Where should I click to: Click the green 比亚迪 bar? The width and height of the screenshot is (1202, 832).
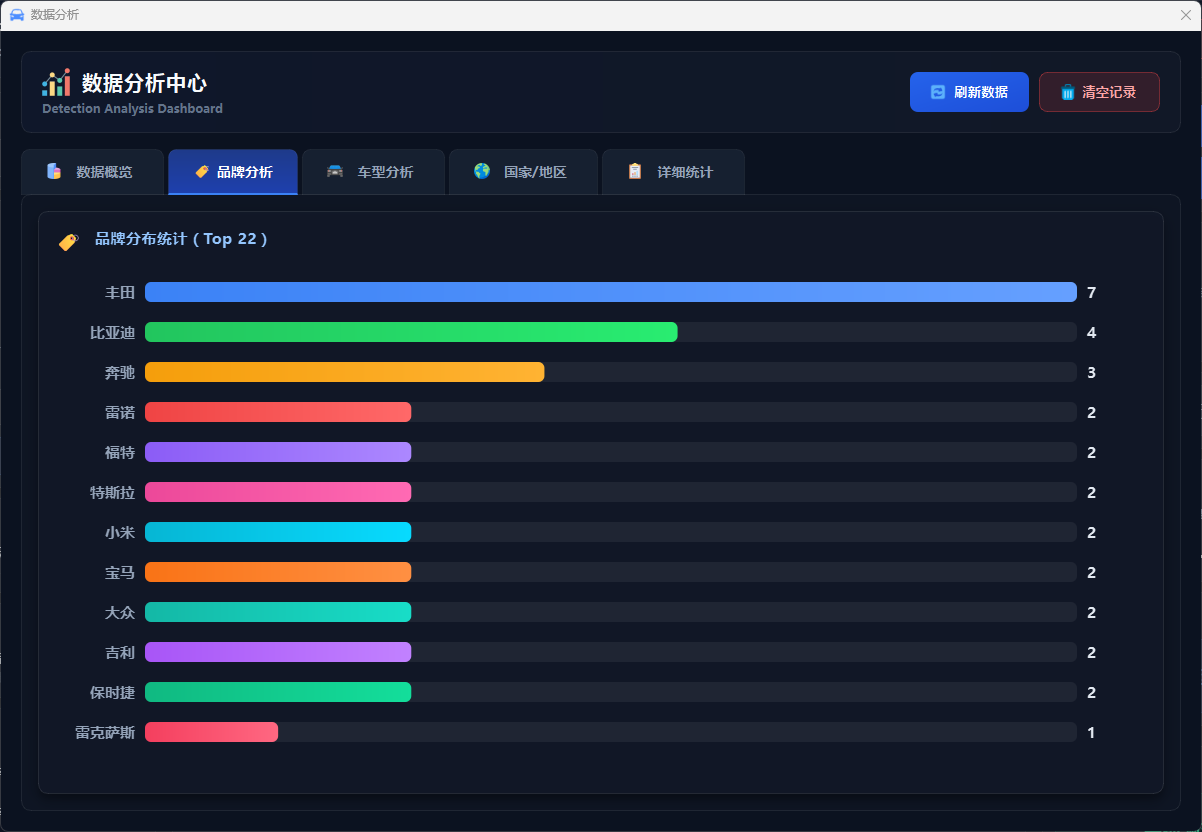411,332
